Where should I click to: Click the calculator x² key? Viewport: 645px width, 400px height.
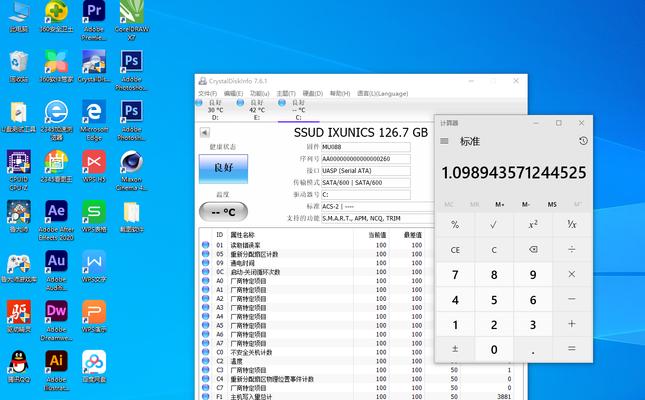[x=533, y=225]
